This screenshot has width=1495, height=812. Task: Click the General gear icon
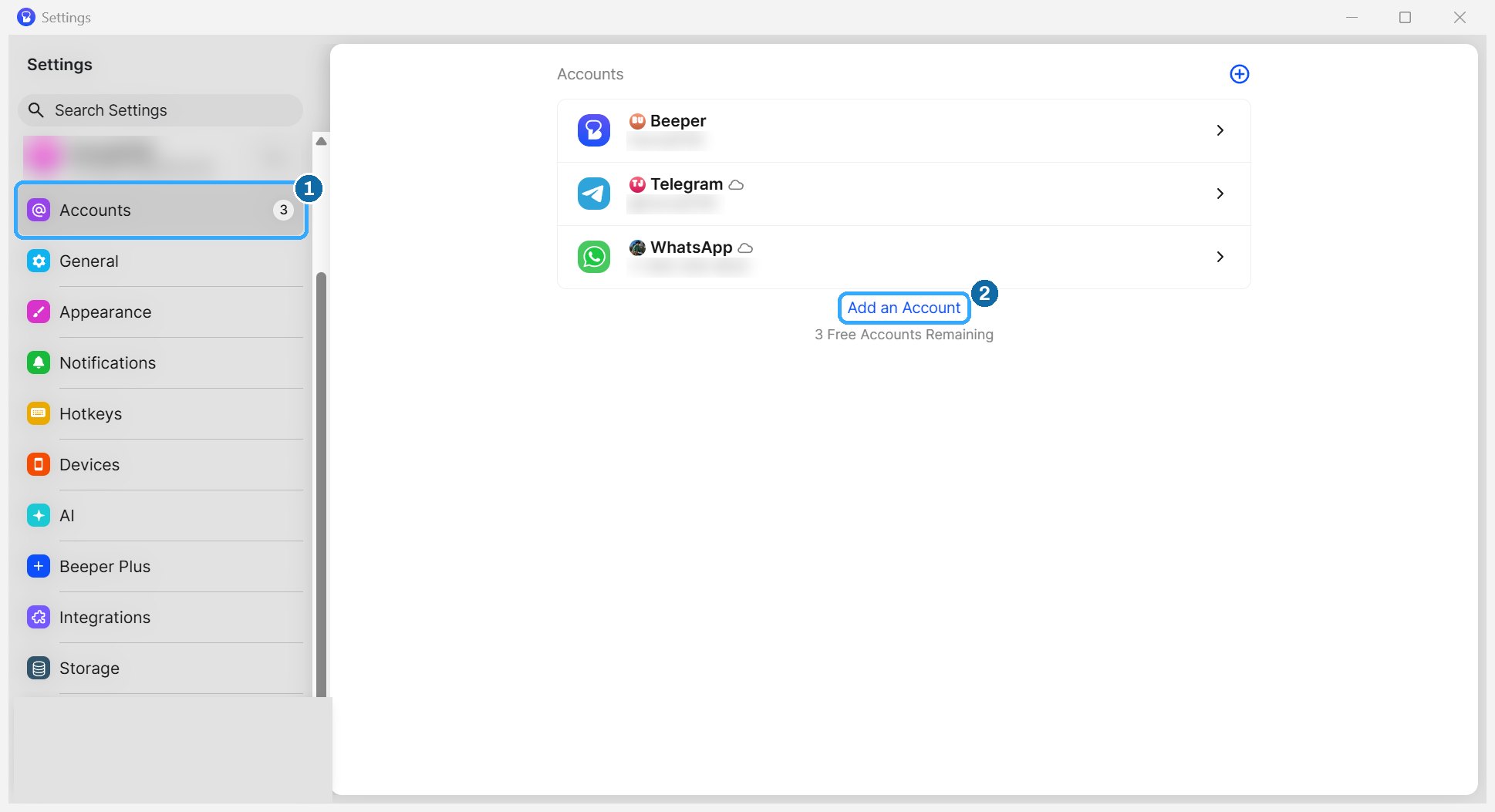tap(39, 261)
